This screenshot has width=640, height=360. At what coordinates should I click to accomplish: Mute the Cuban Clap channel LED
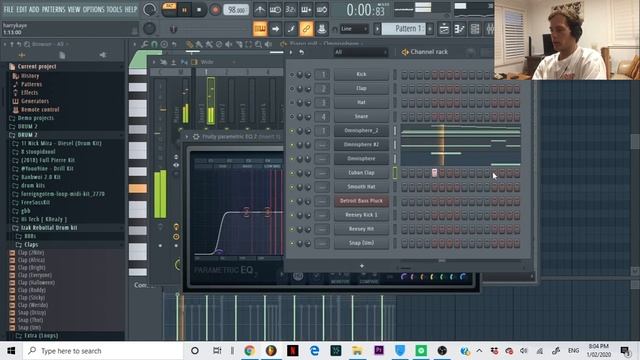(291, 173)
